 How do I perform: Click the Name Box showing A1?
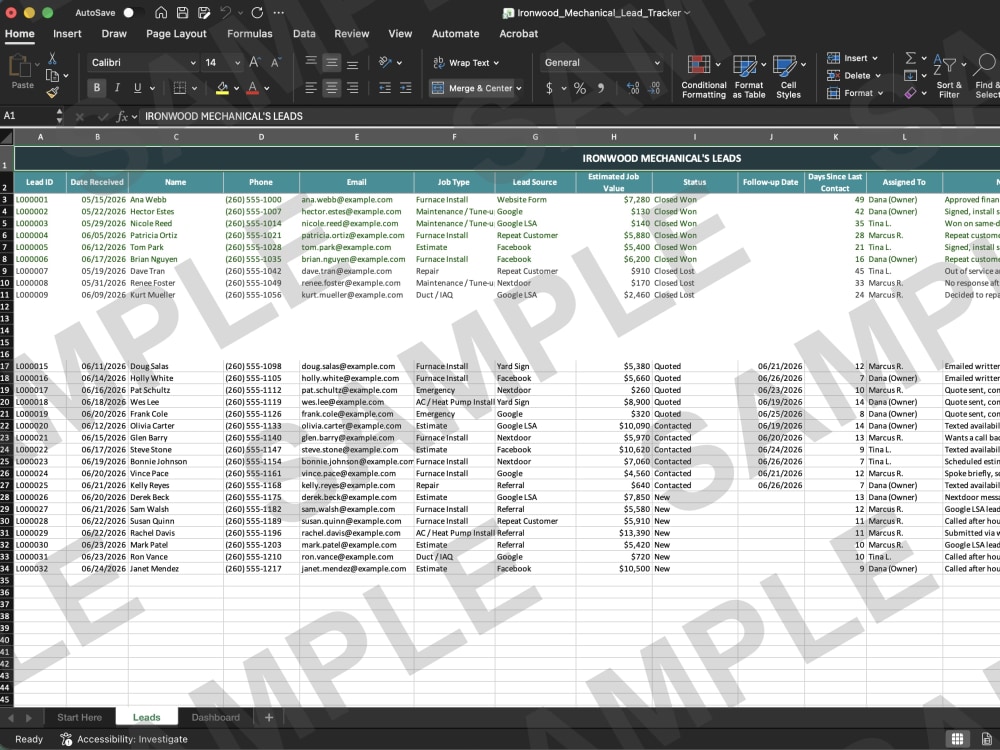[x=28, y=116]
